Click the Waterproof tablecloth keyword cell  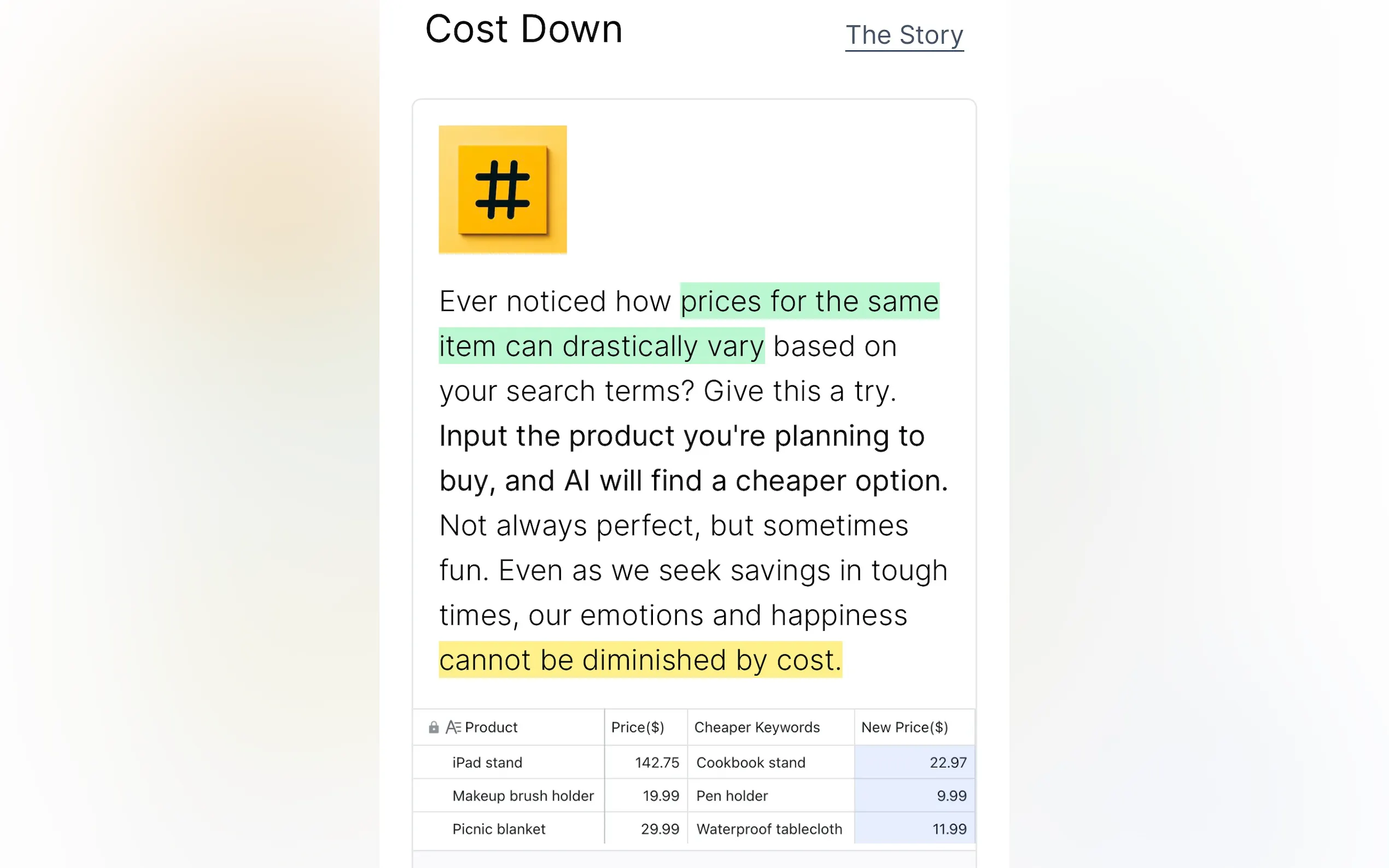[x=769, y=829]
